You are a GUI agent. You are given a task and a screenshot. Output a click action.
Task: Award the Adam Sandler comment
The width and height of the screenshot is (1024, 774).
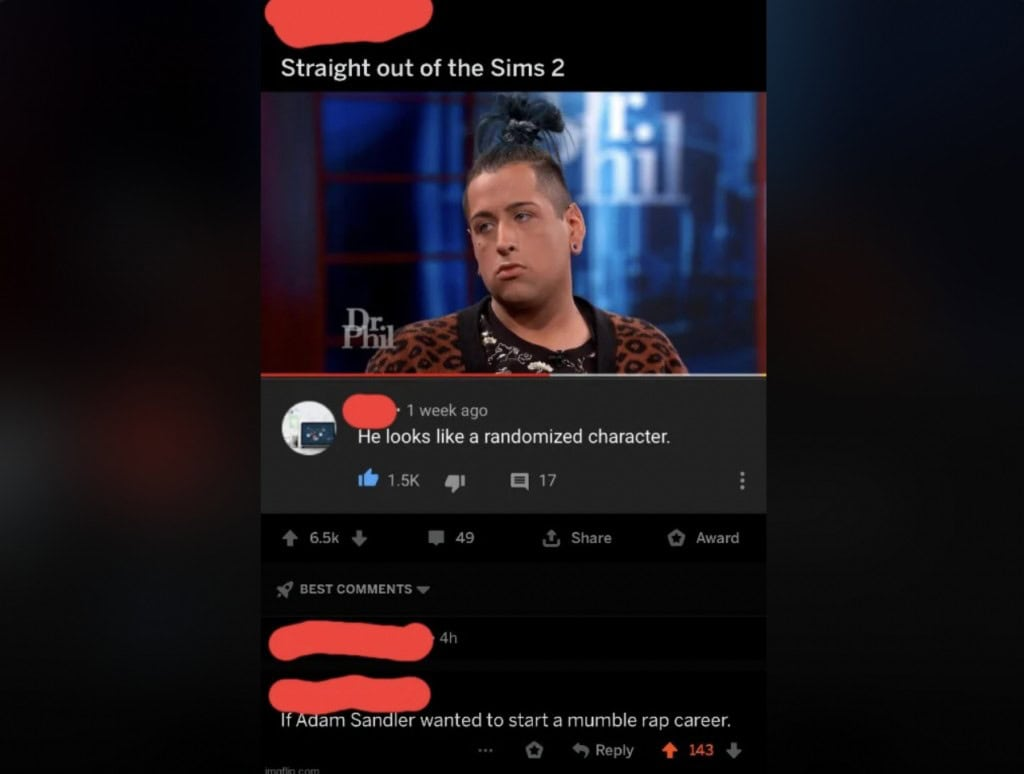click(x=534, y=750)
